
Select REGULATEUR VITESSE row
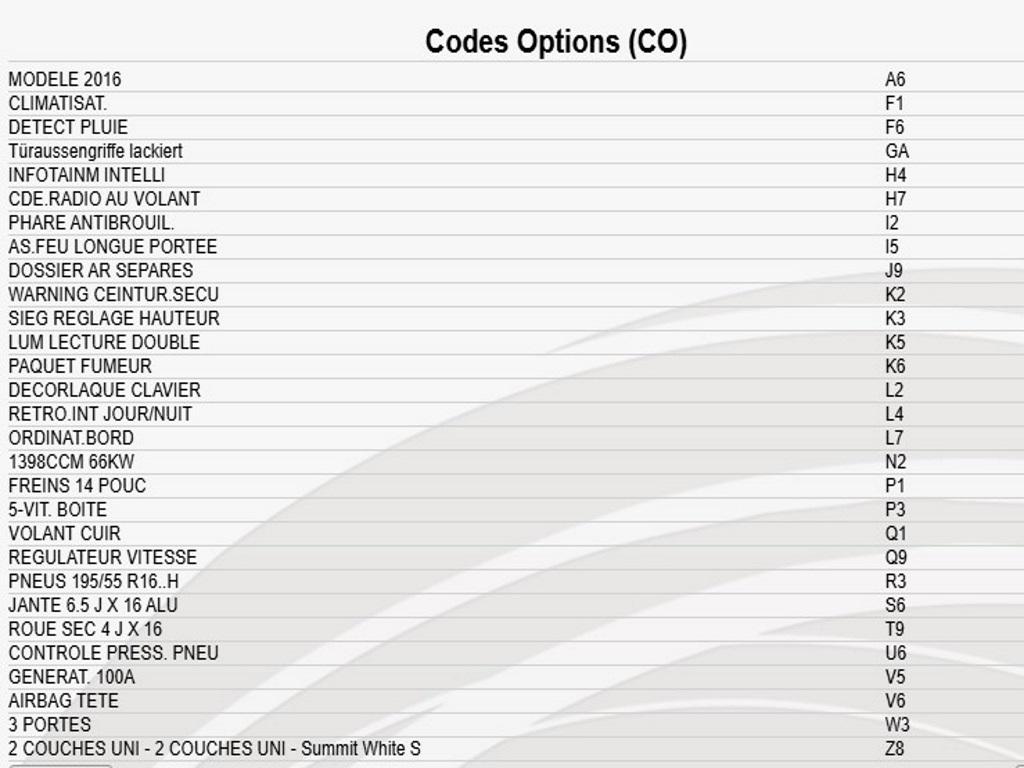(512, 558)
